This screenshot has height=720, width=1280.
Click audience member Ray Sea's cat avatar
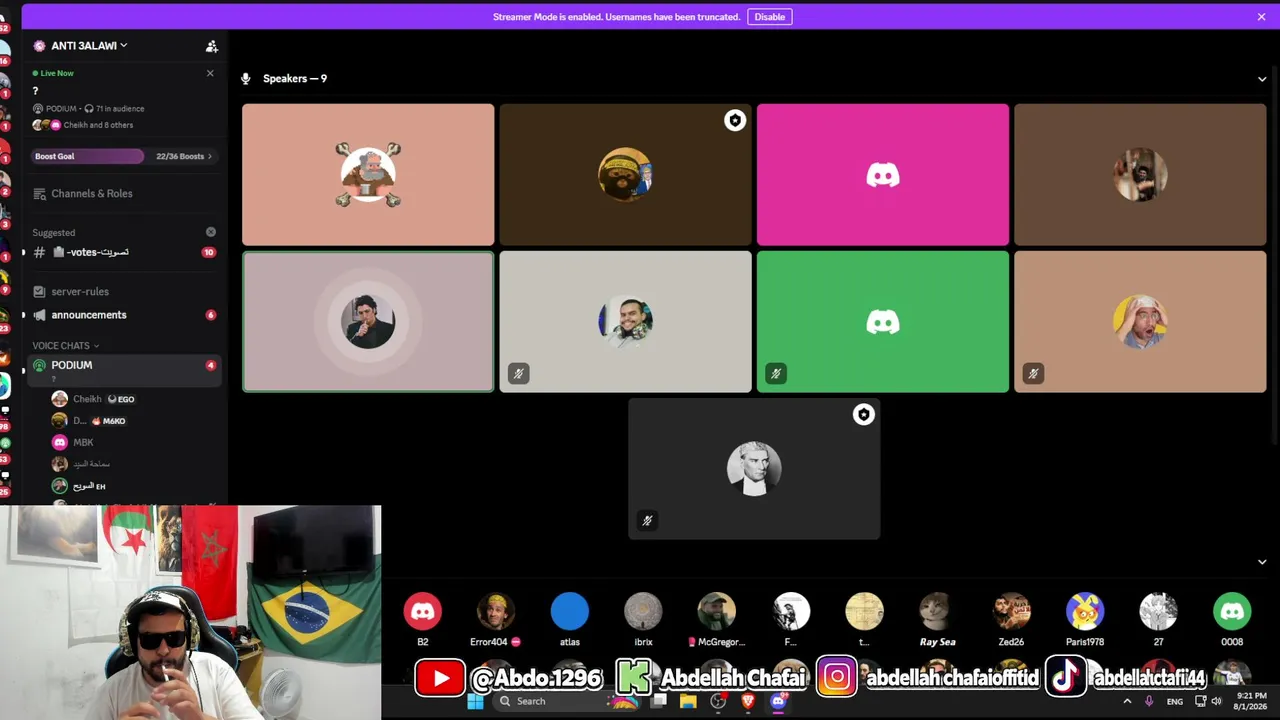[938, 612]
